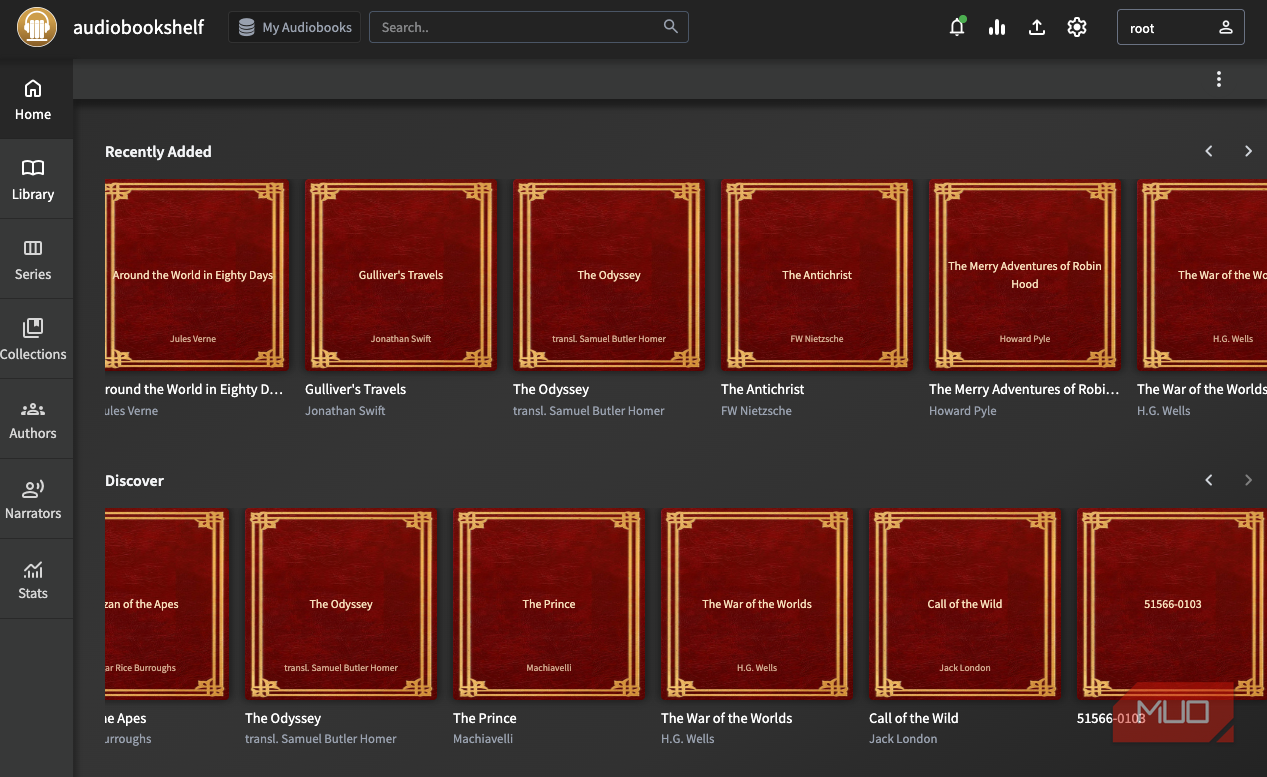
Task: Open Collections in the sidebar
Action: (x=33, y=339)
